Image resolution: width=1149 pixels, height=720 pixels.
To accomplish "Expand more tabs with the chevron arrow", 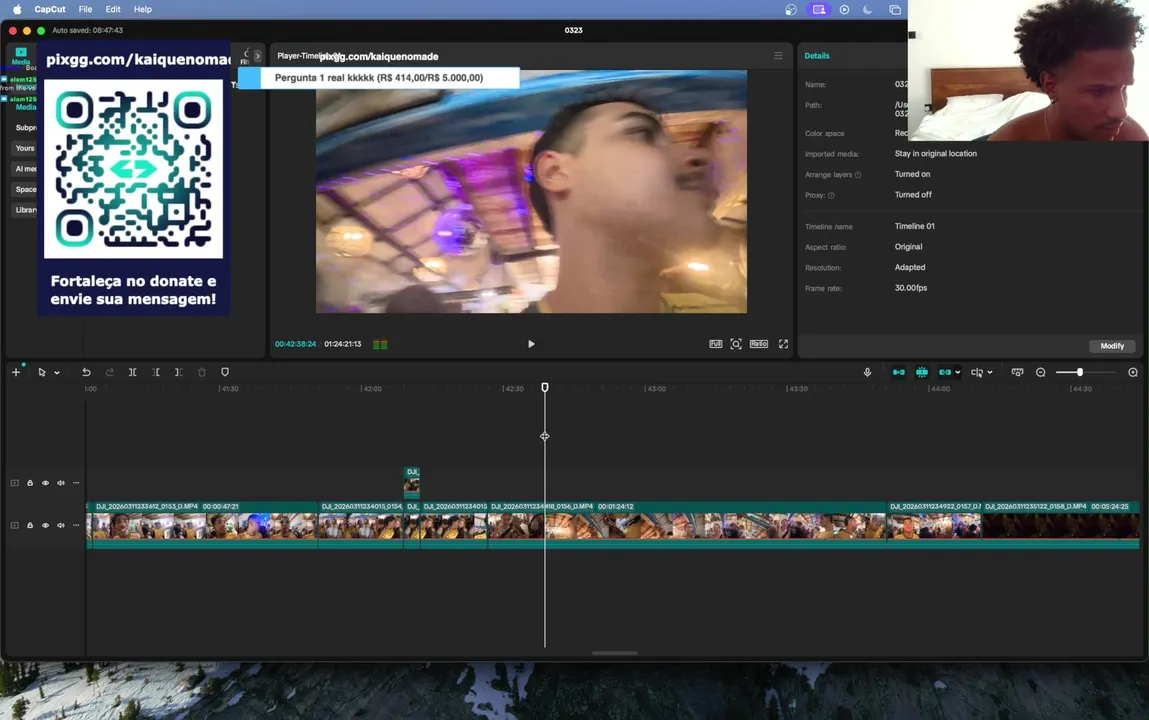I will 257,56.
